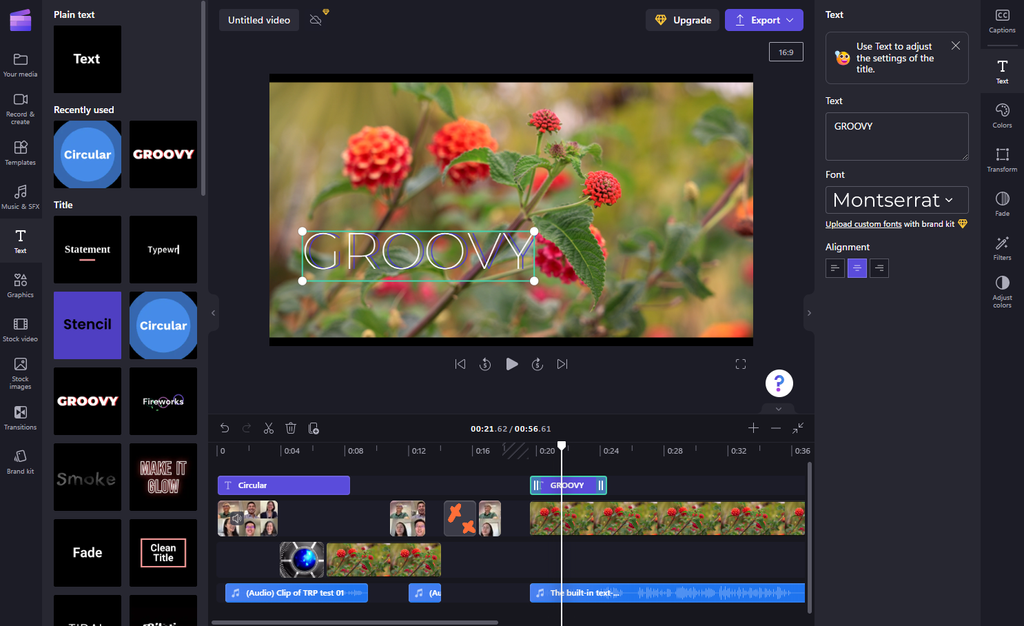This screenshot has width=1024, height=626.
Task: Expand the right properties panel
Action: 809,313
